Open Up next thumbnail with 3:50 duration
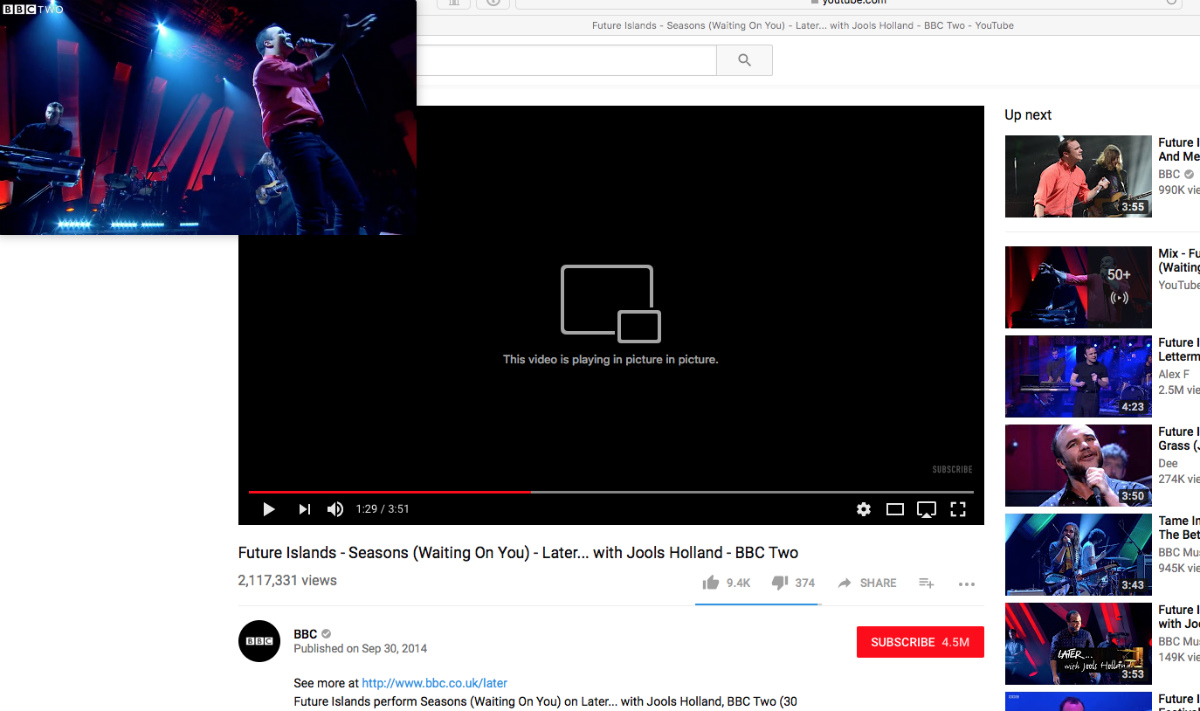The image size is (1200, 711). click(x=1078, y=465)
